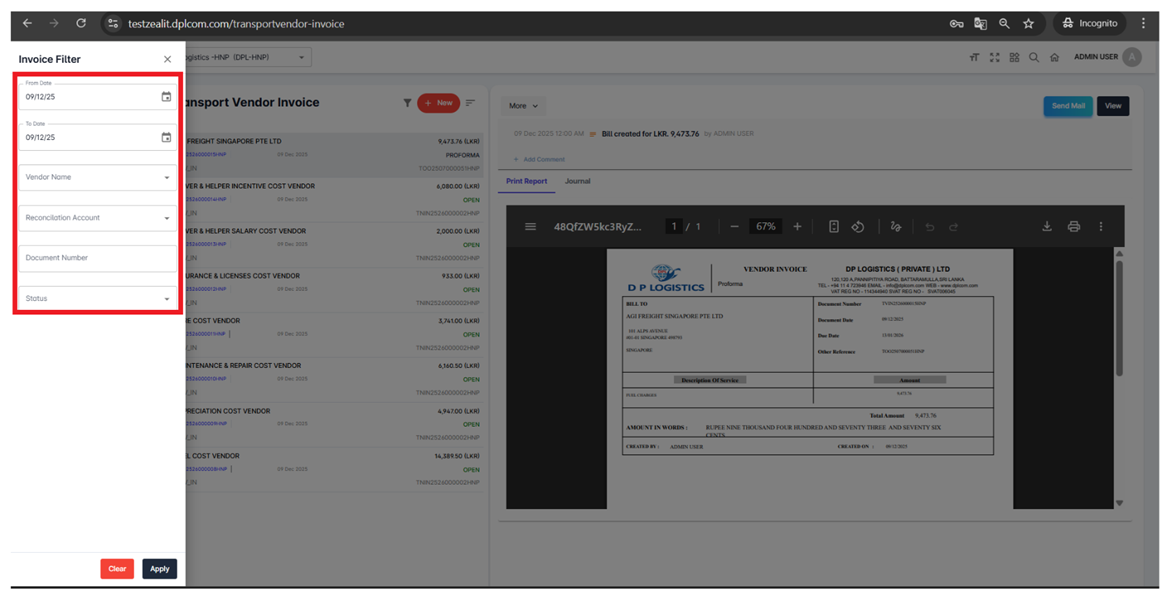
Task: Apply the invoice filter
Action: pyautogui.click(x=159, y=569)
